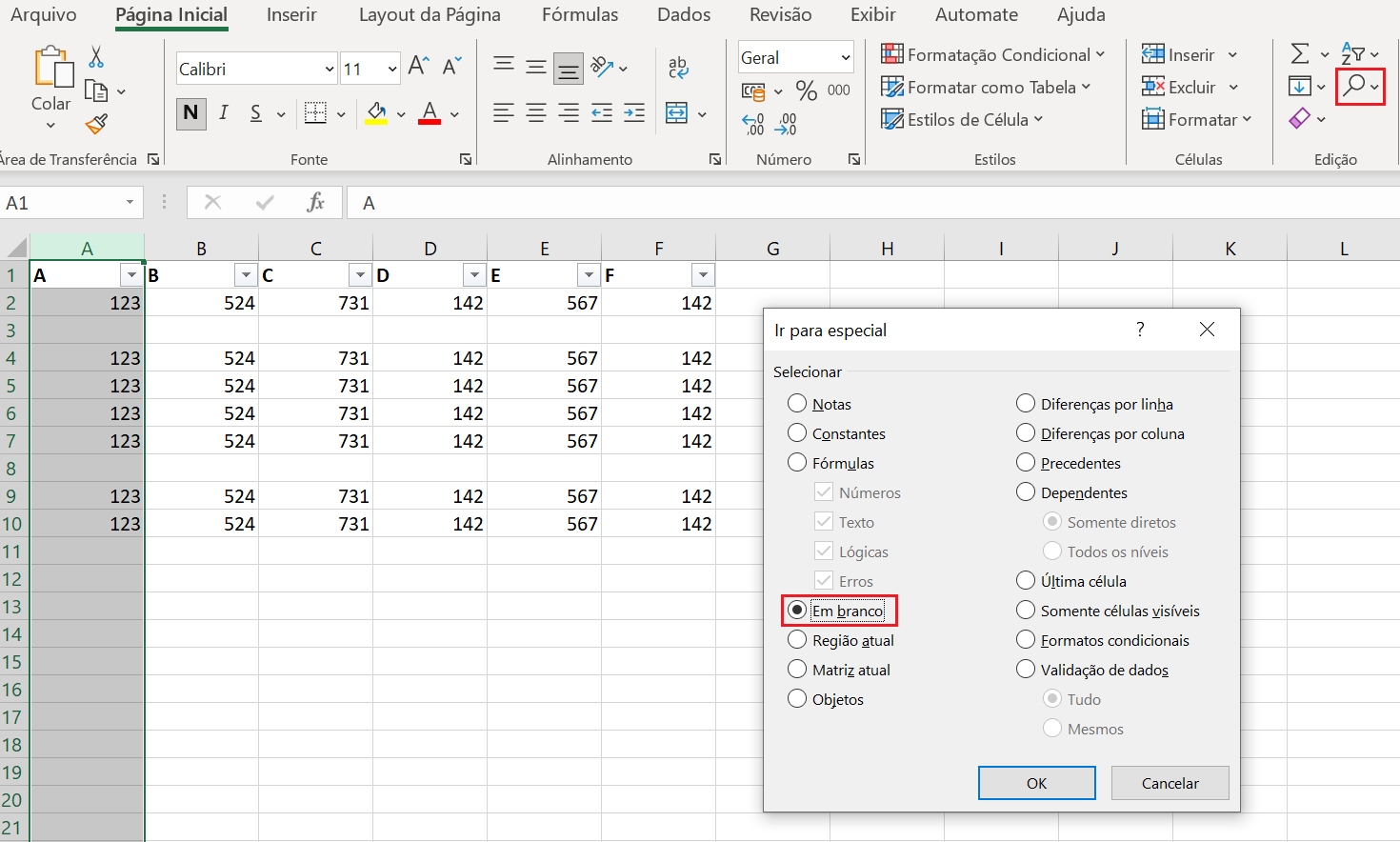
Task: Switch to the Fórmulas tab
Action: point(580,14)
